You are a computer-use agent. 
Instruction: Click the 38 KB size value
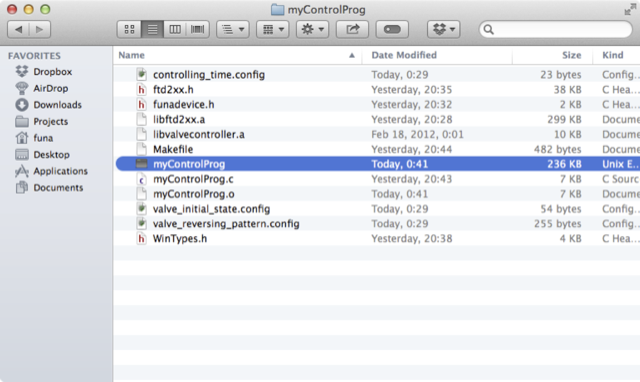(x=567, y=90)
